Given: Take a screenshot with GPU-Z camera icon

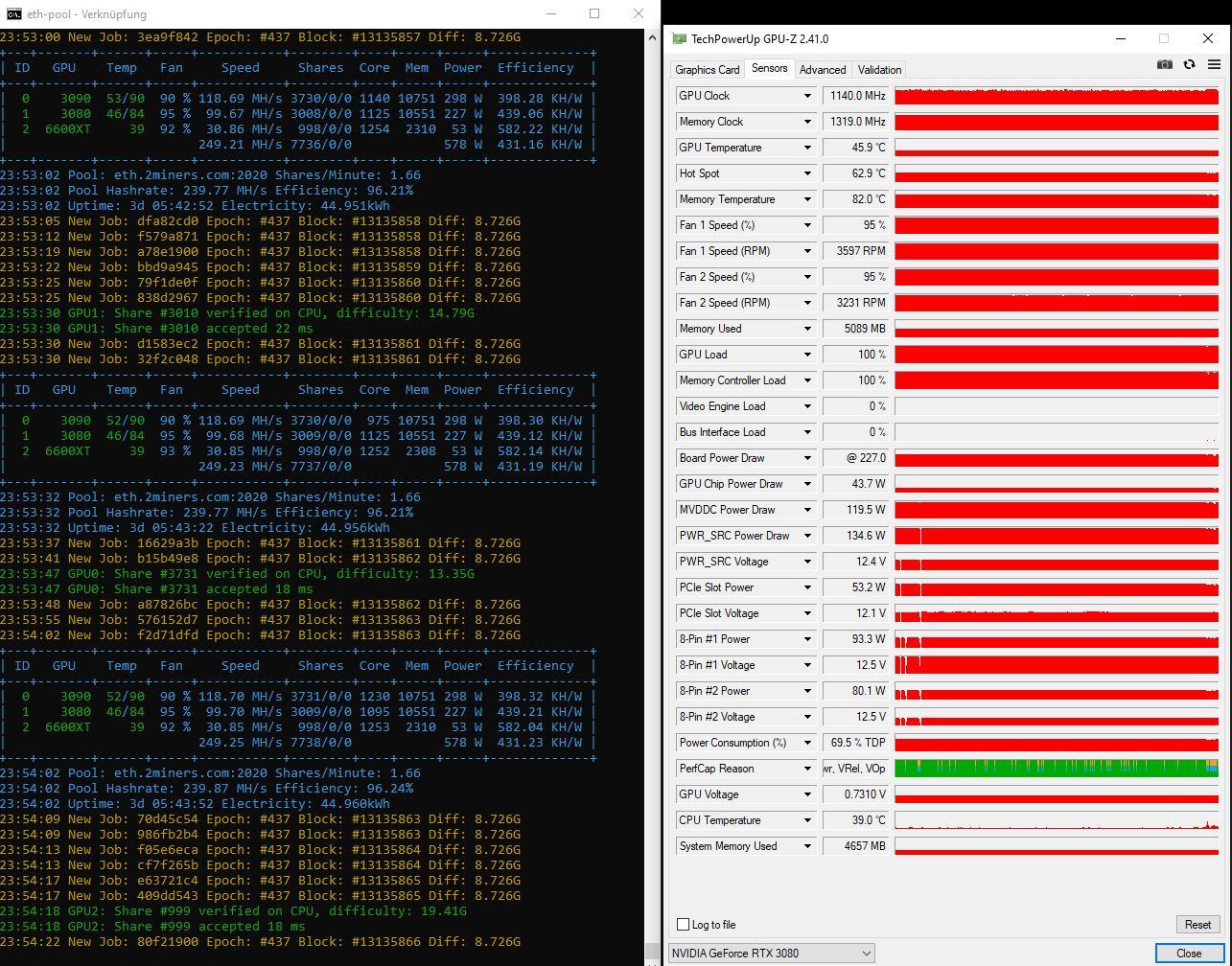Looking at the screenshot, I should point(1164,64).
